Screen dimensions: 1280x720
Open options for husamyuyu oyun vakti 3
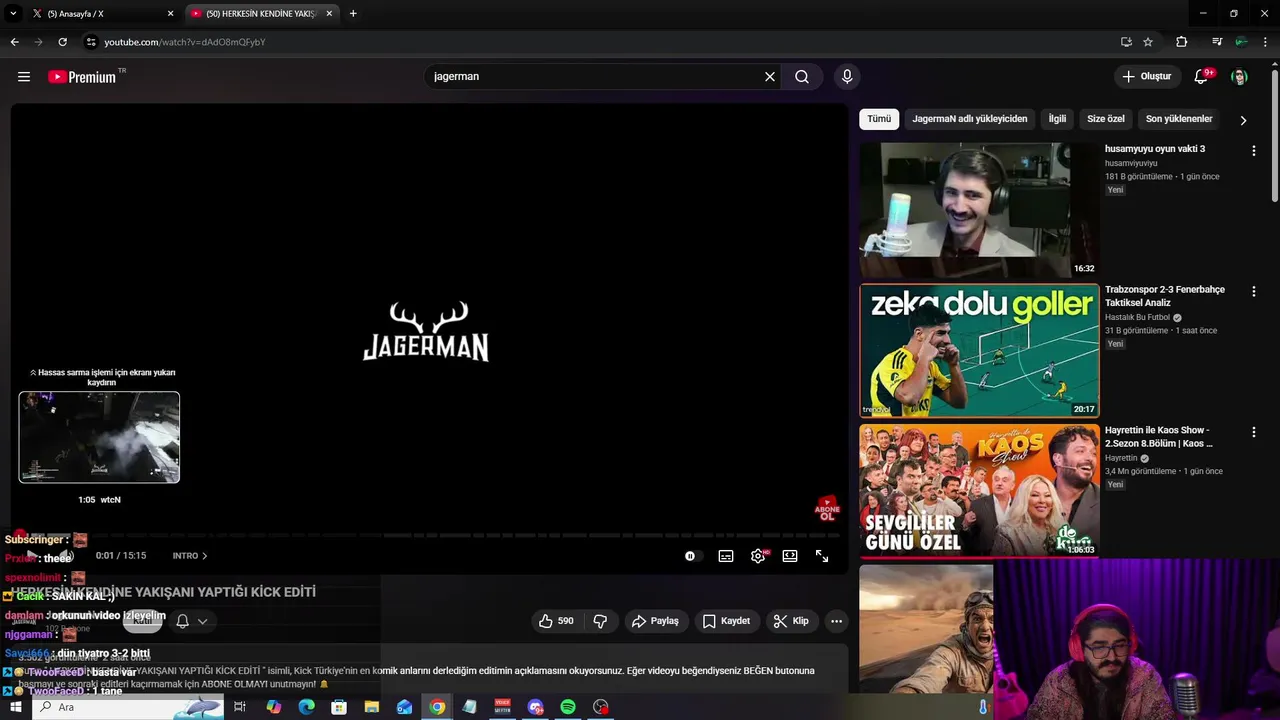click(1253, 151)
